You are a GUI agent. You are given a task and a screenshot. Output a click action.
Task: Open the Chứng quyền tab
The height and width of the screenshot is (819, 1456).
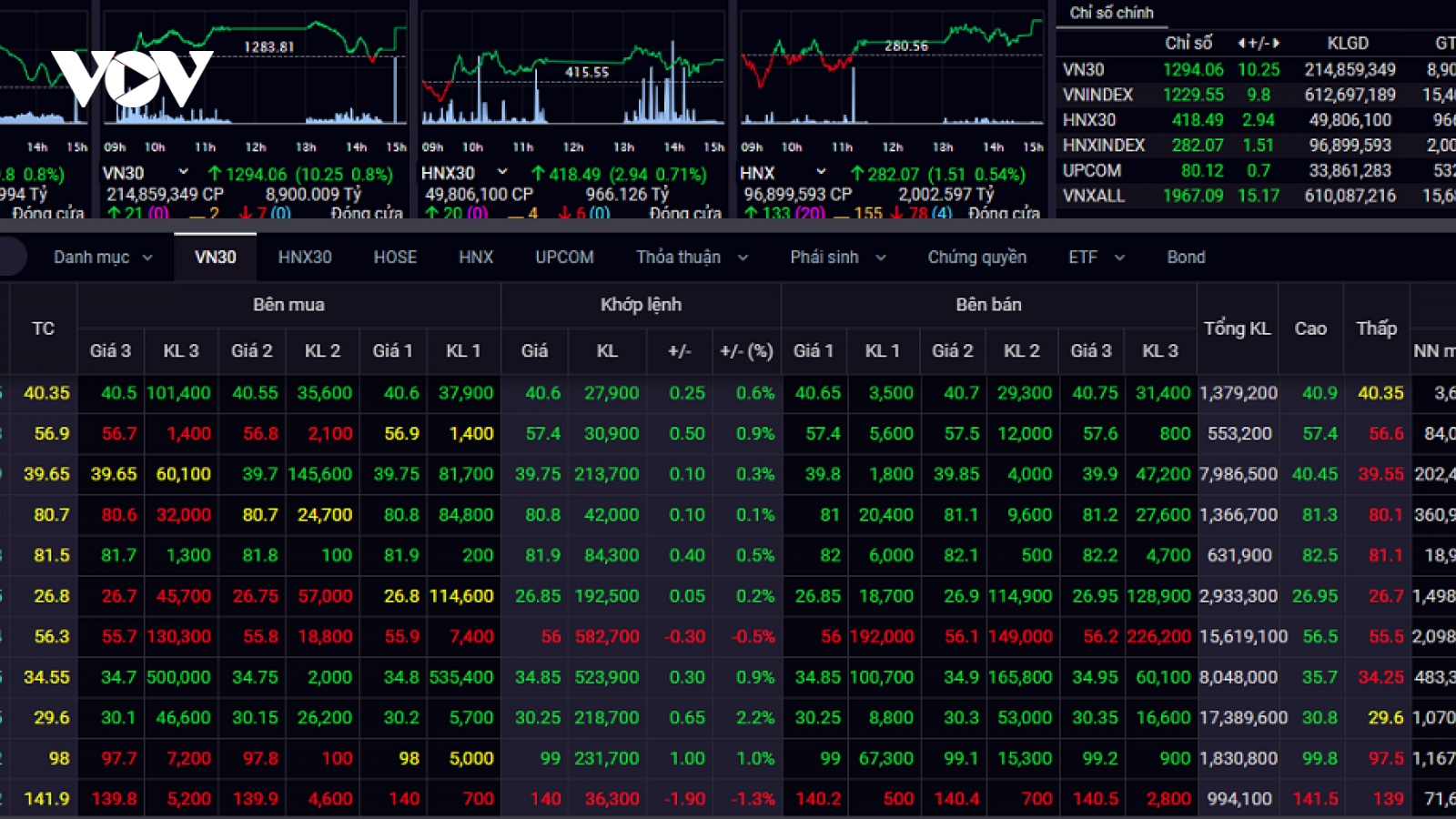pyautogui.click(x=977, y=258)
